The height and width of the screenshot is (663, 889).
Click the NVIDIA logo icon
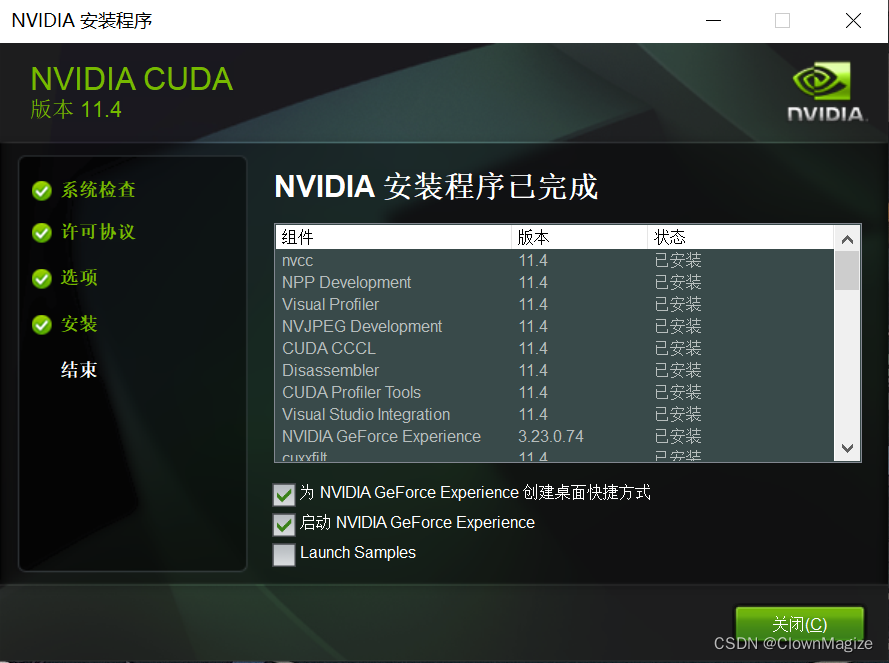click(825, 91)
